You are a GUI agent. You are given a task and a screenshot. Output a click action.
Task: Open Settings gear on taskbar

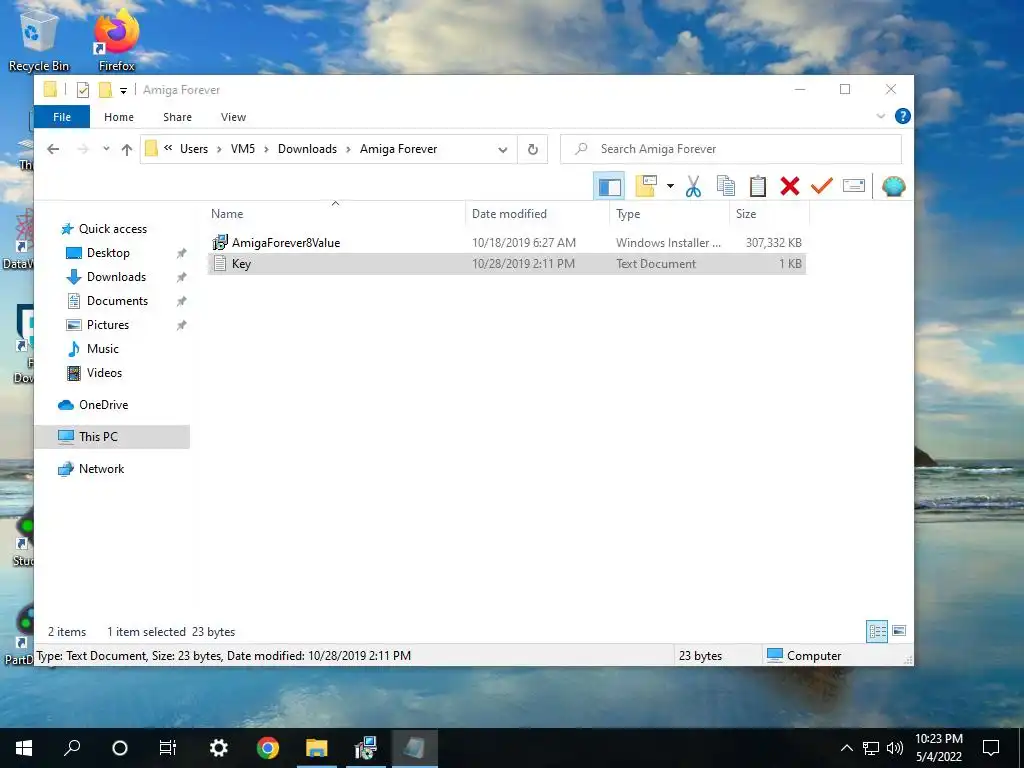coord(218,748)
